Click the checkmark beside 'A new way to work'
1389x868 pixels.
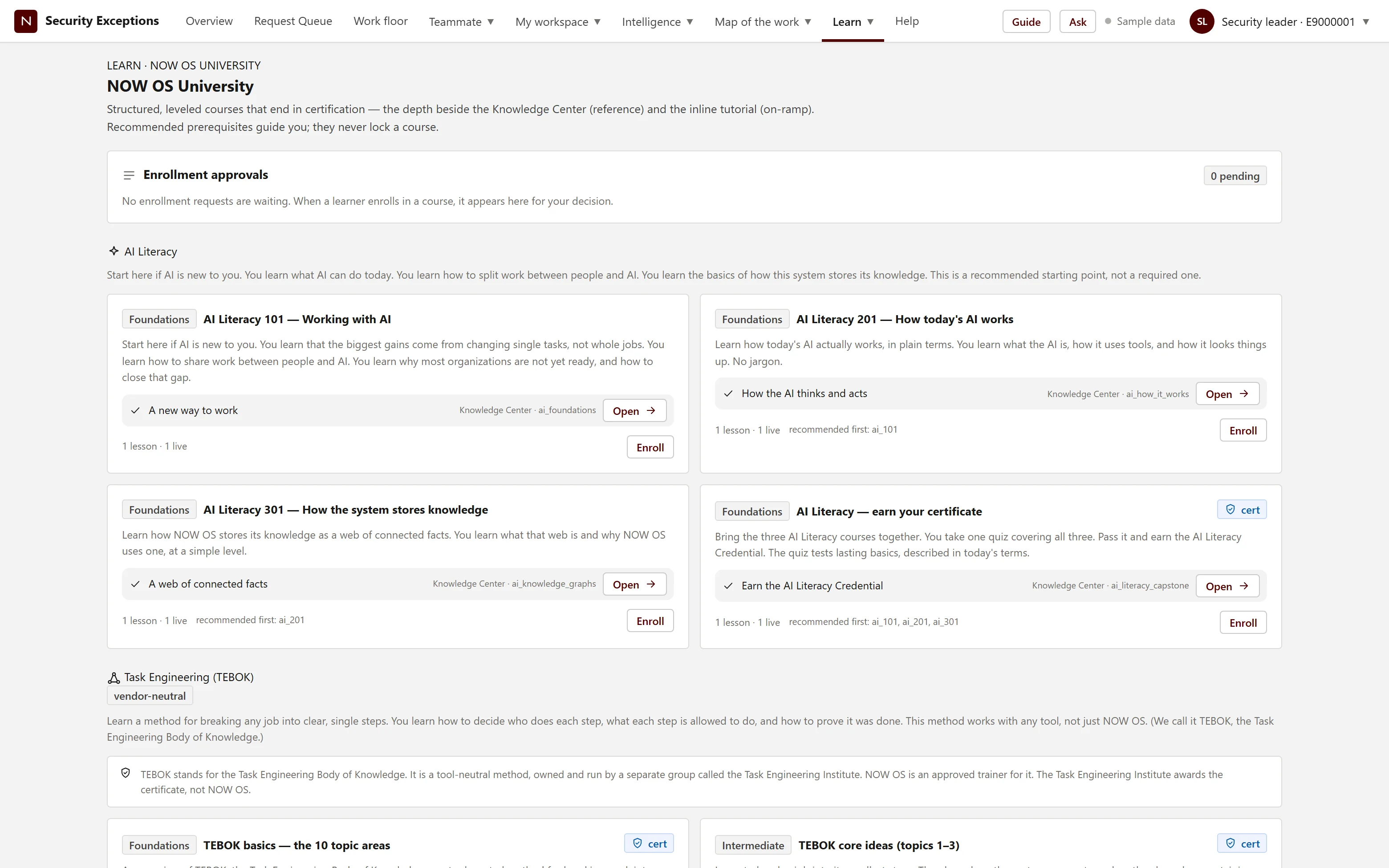[135, 410]
